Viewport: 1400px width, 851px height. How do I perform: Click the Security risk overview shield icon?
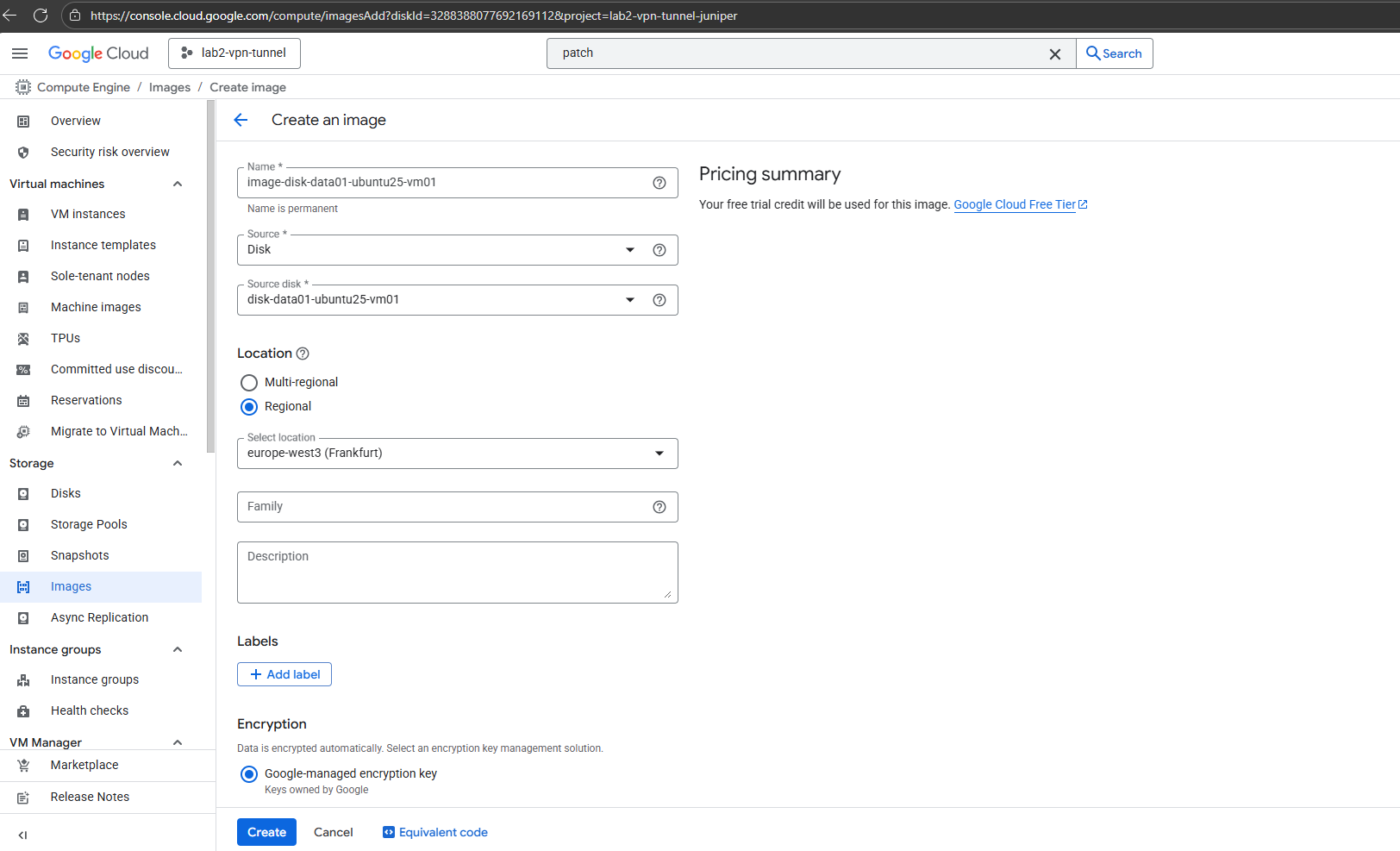23,153
